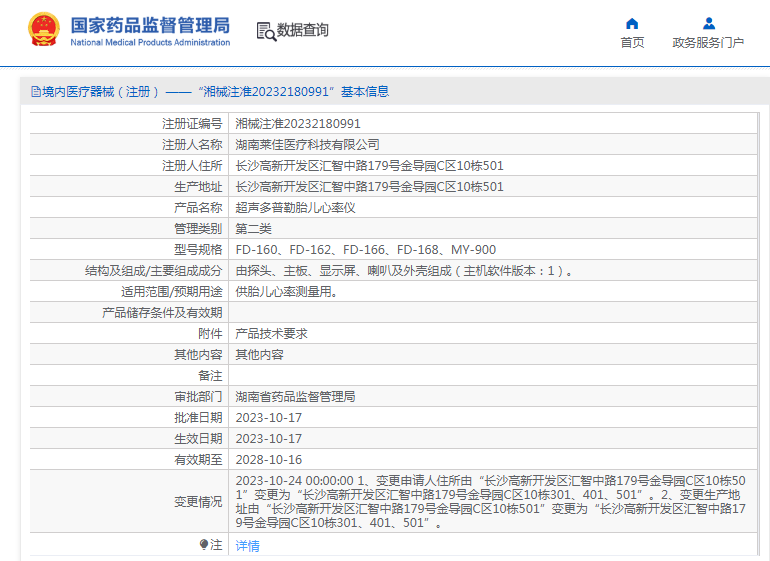Click the 变更情况 change description text
This screenshot has height=561, width=770.
pos(490,502)
